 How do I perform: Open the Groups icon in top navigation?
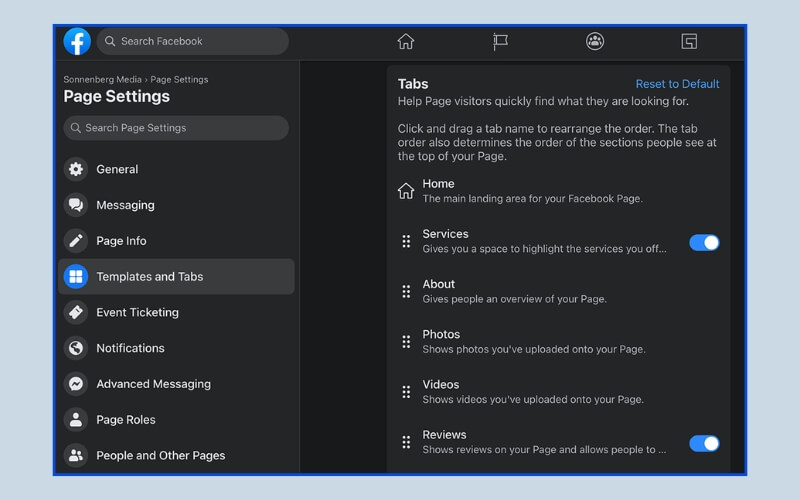595,41
